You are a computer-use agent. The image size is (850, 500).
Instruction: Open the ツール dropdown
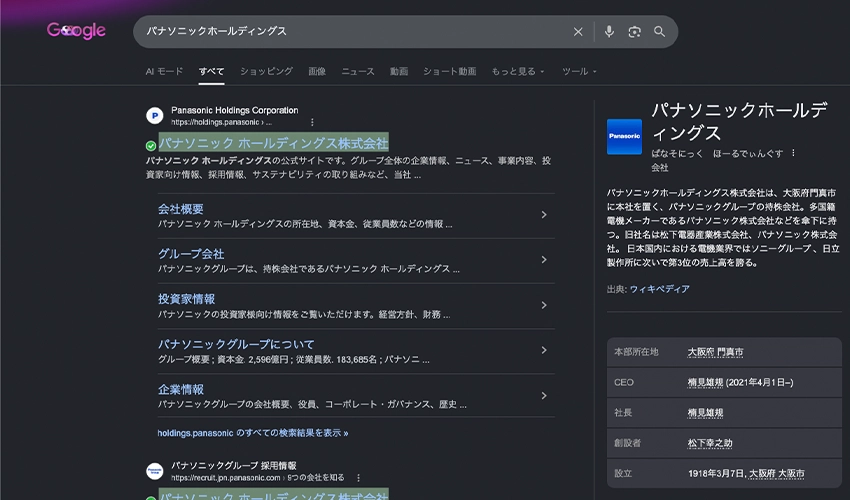tap(579, 72)
